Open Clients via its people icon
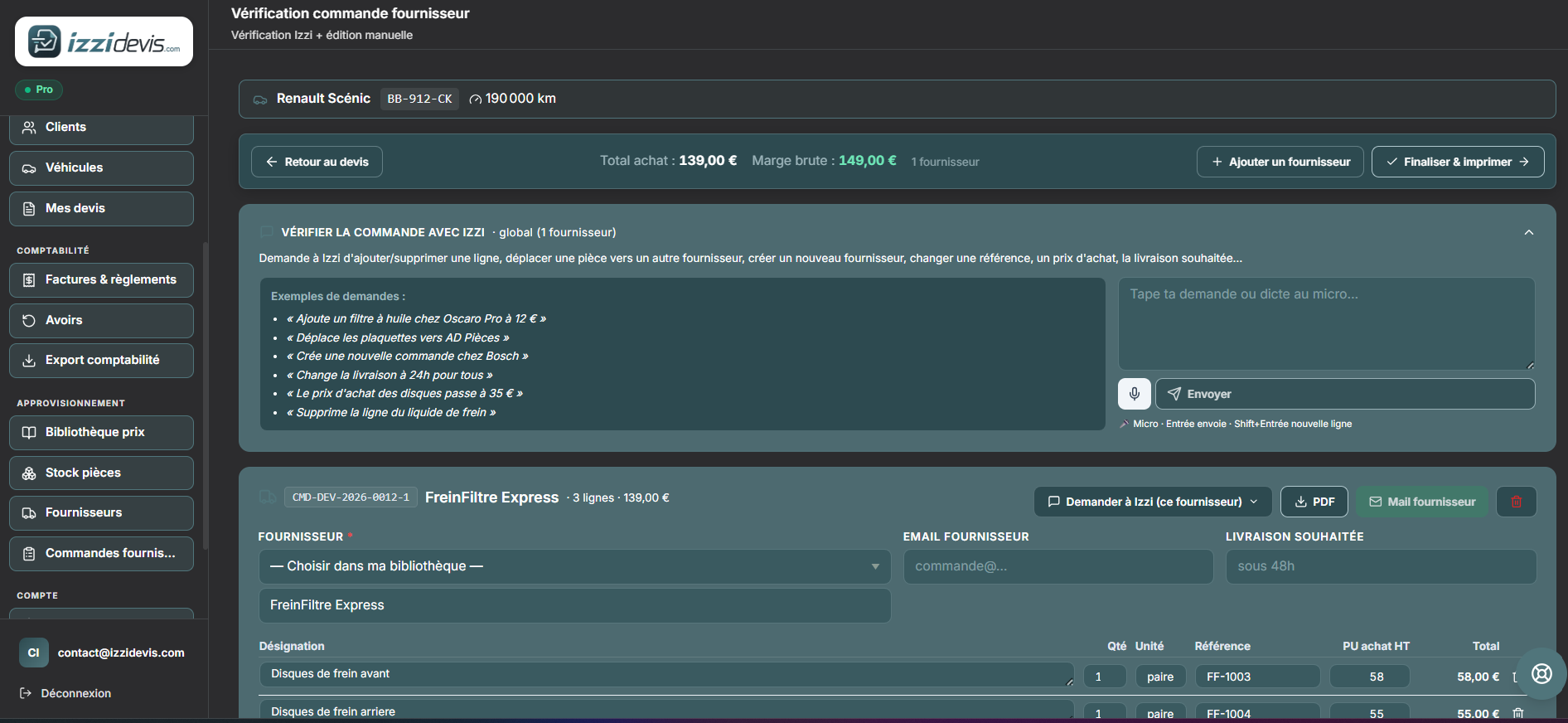This screenshot has height=723, width=1568. point(29,128)
